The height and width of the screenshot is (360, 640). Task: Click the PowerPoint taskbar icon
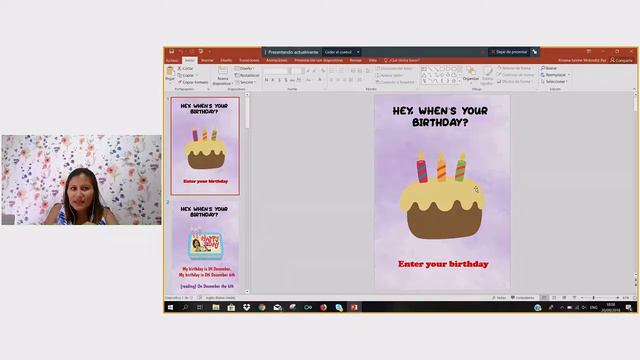pyautogui.click(x=354, y=307)
